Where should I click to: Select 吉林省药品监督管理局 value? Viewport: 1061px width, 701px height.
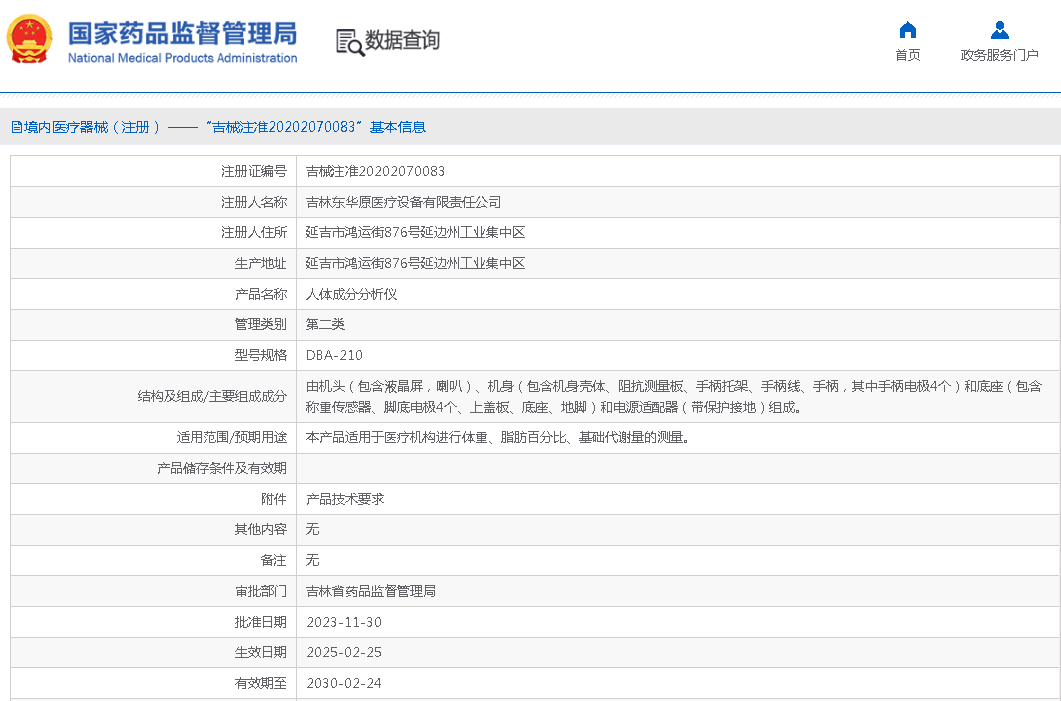tap(371, 591)
